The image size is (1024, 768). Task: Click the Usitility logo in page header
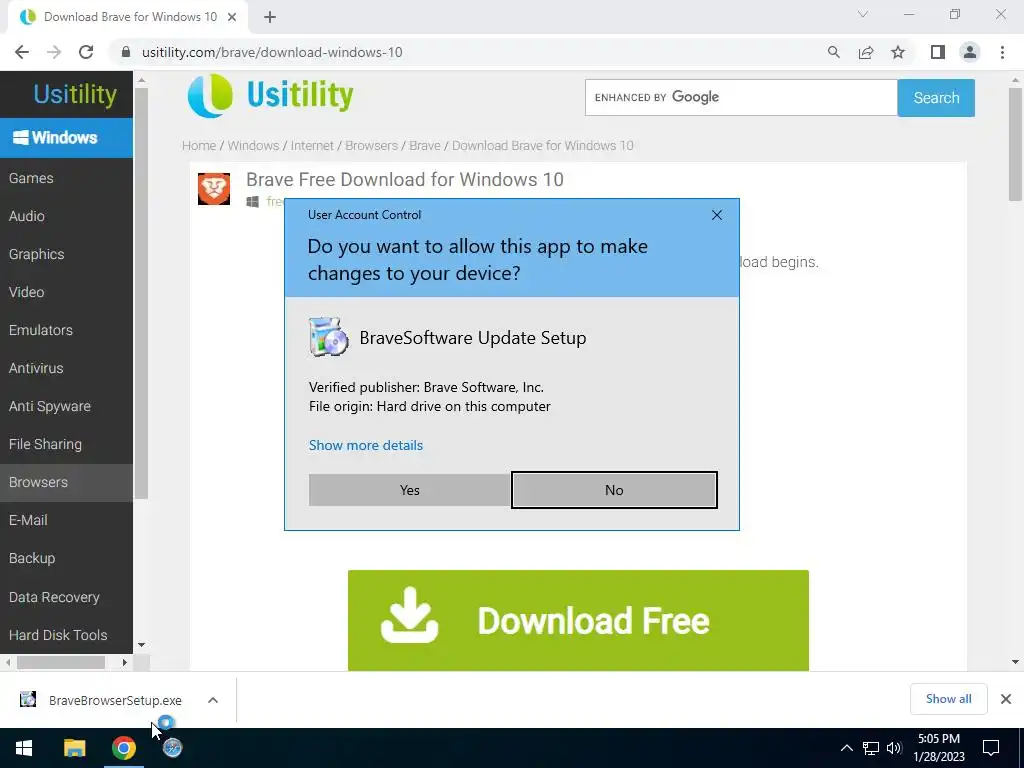pyautogui.click(x=270, y=96)
